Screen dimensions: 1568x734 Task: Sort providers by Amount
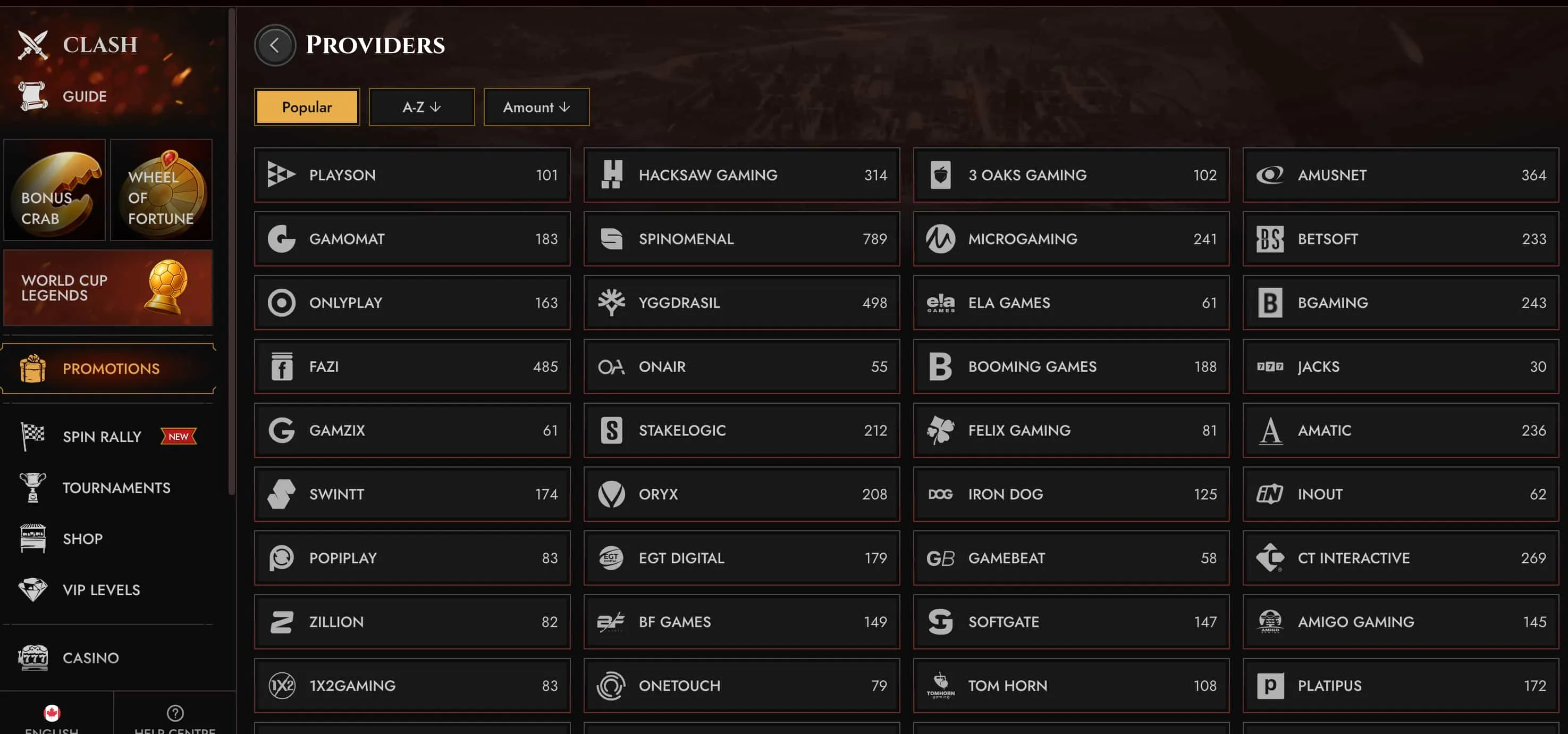point(536,107)
